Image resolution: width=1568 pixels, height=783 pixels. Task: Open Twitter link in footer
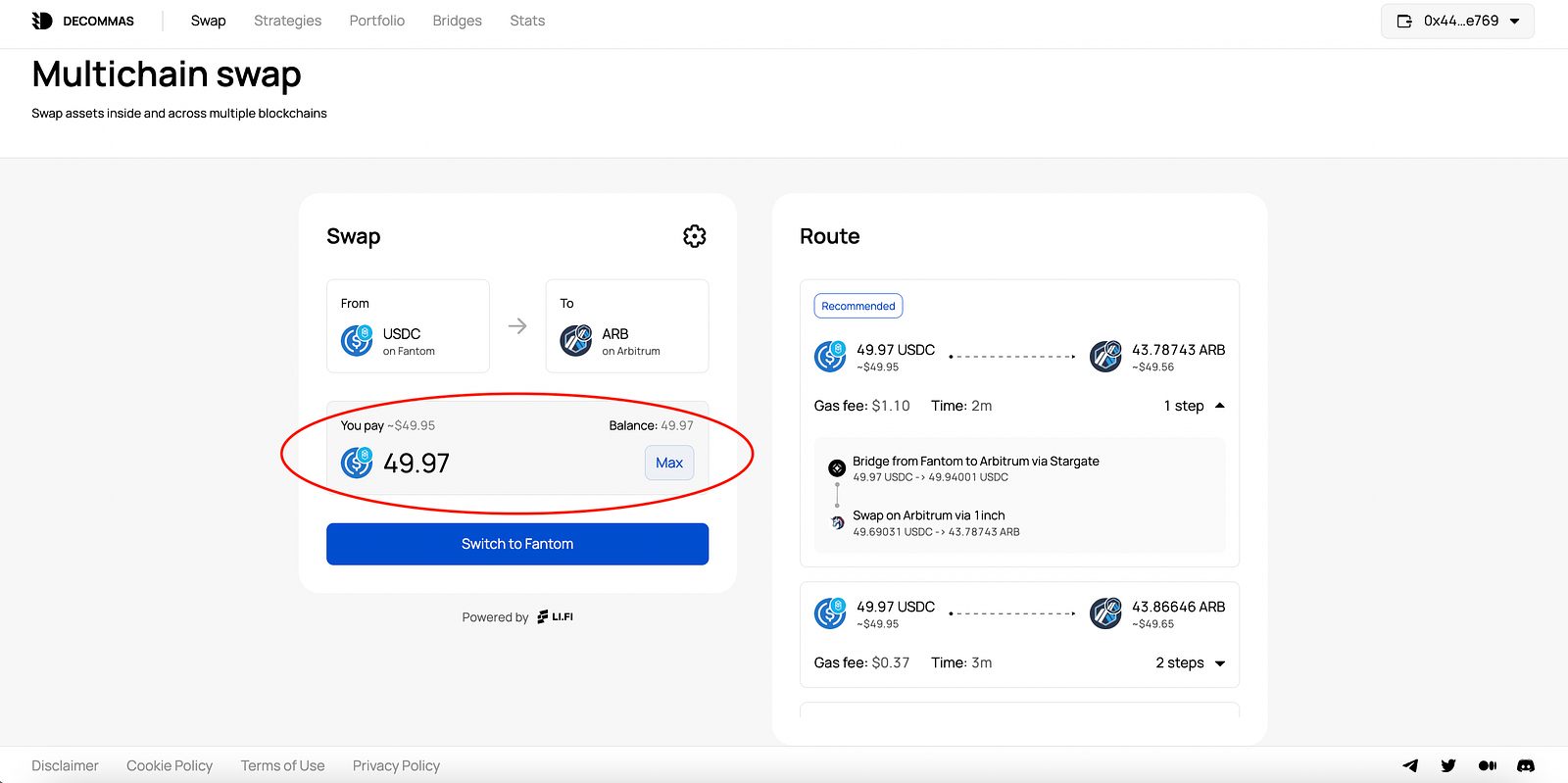1448,765
